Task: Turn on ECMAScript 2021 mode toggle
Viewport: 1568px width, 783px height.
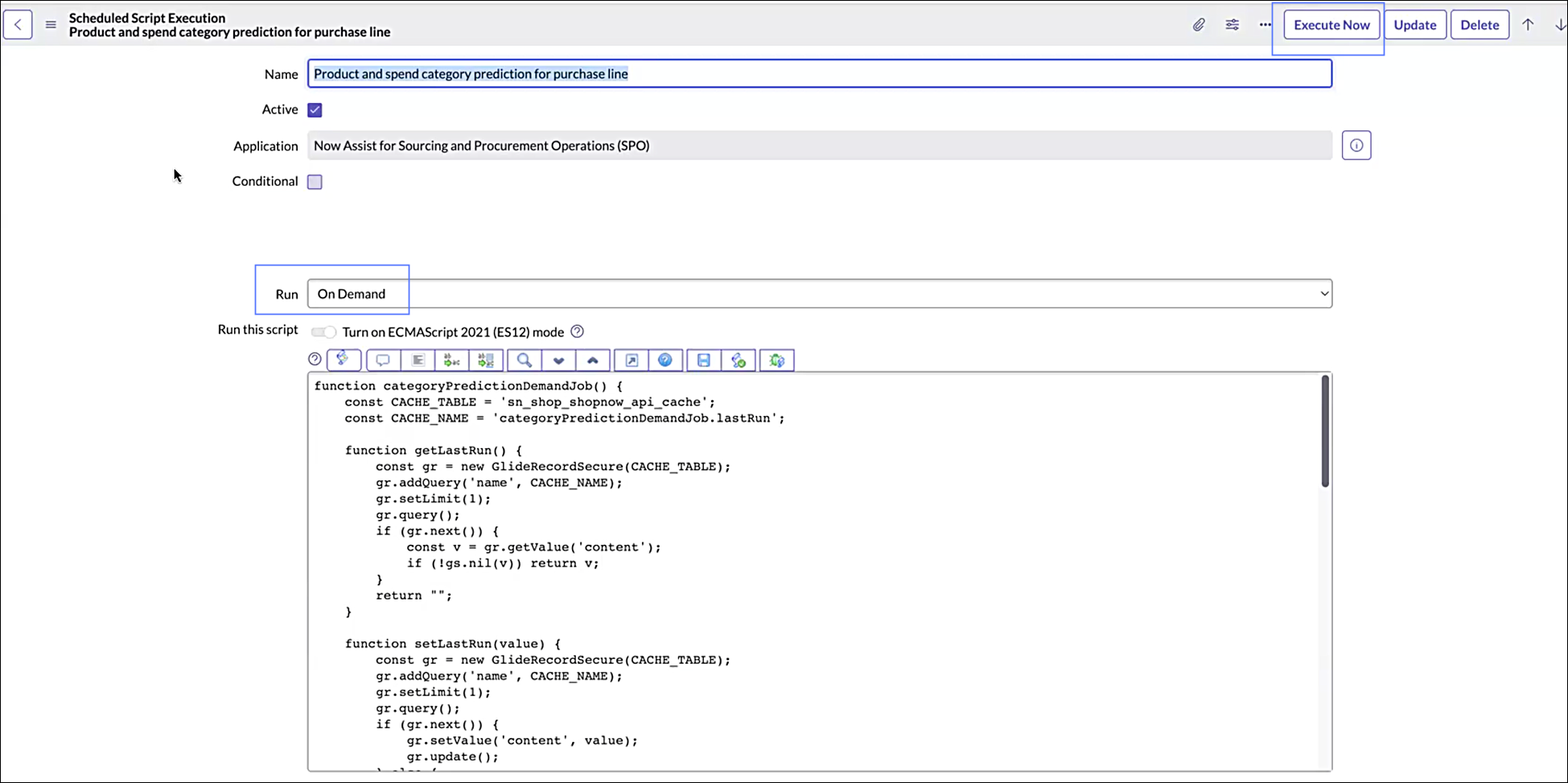Action: [x=323, y=332]
